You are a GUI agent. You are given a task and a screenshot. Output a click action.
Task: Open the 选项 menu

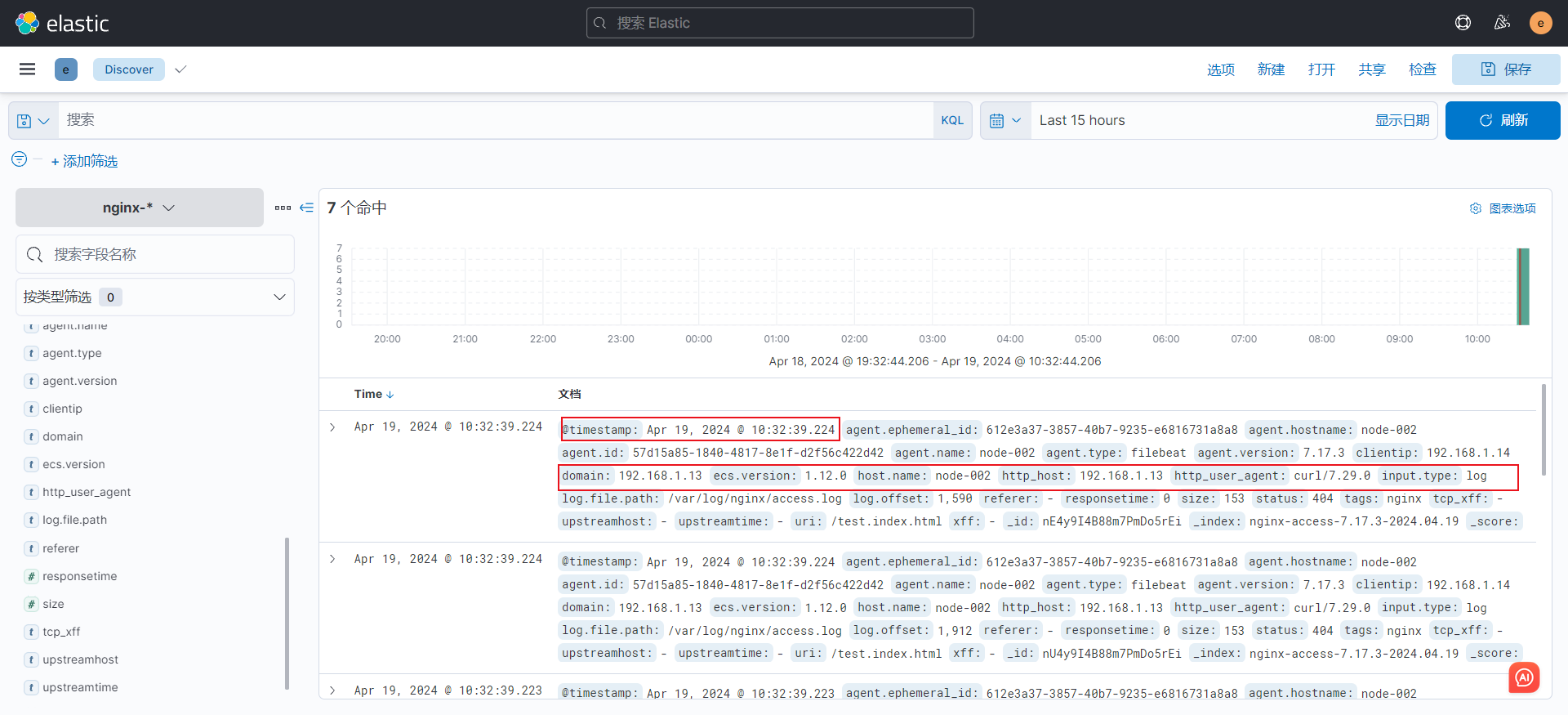[1221, 69]
